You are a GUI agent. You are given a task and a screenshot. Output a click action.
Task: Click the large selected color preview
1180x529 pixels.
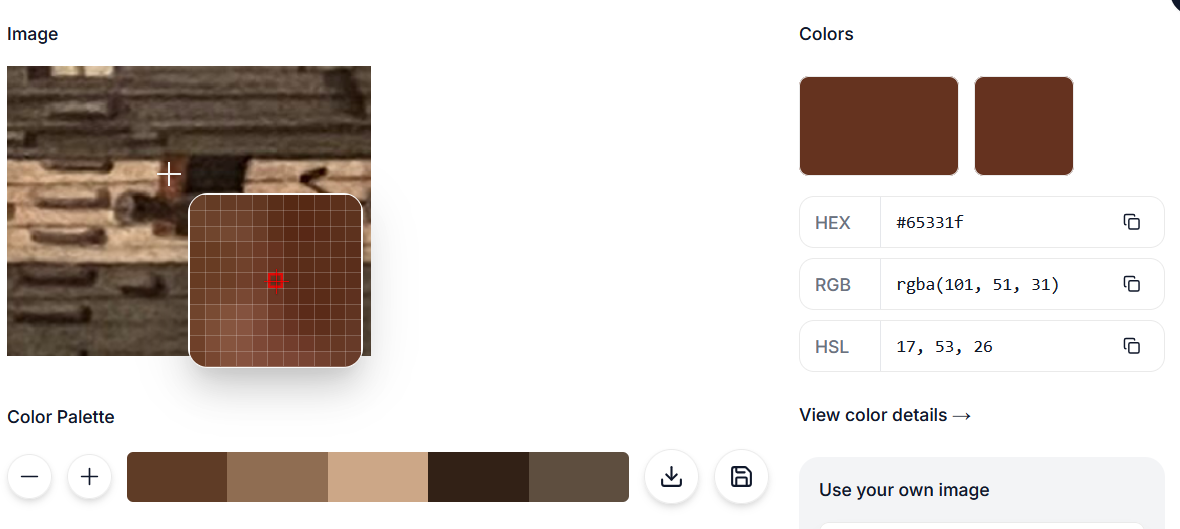[x=879, y=126]
